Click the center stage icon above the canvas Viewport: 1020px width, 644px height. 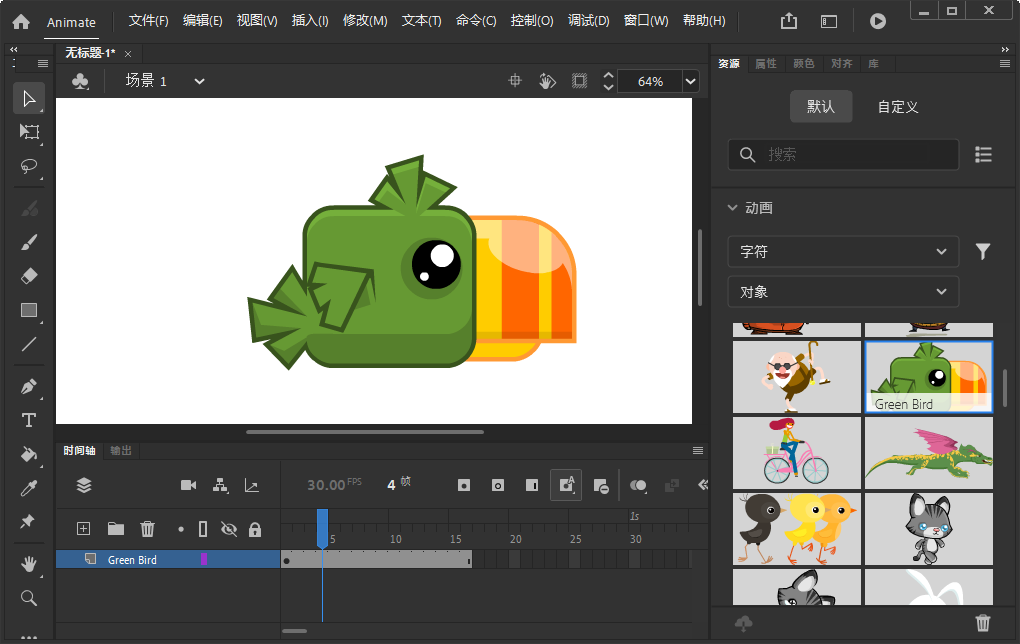(x=514, y=80)
